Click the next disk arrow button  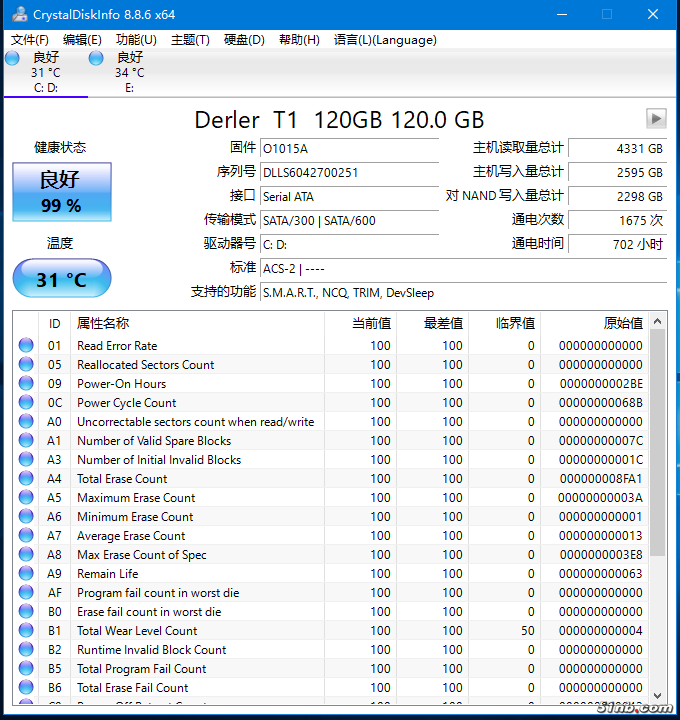tap(656, 118)
